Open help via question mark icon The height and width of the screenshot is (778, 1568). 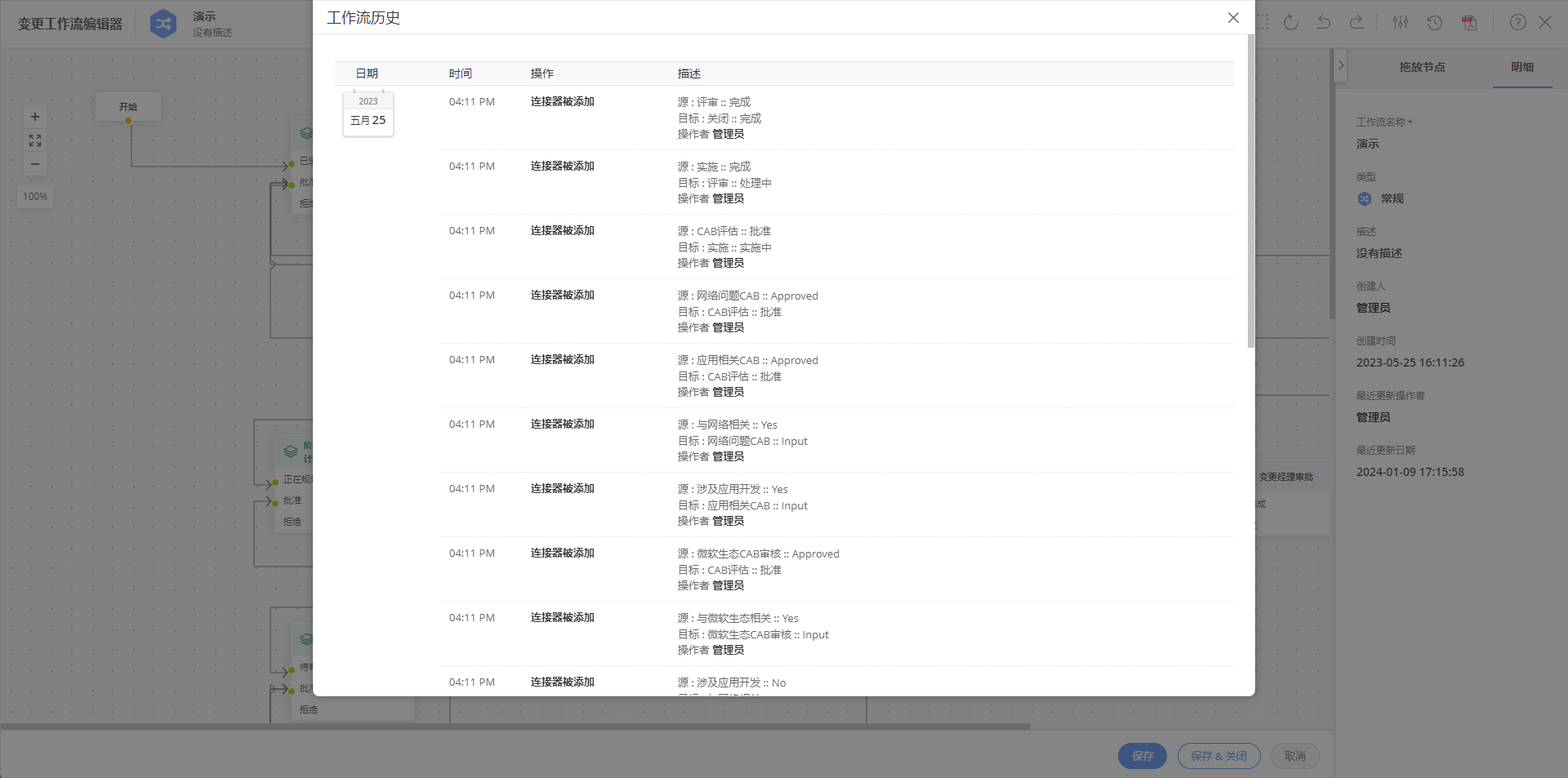coord(1517,23)
